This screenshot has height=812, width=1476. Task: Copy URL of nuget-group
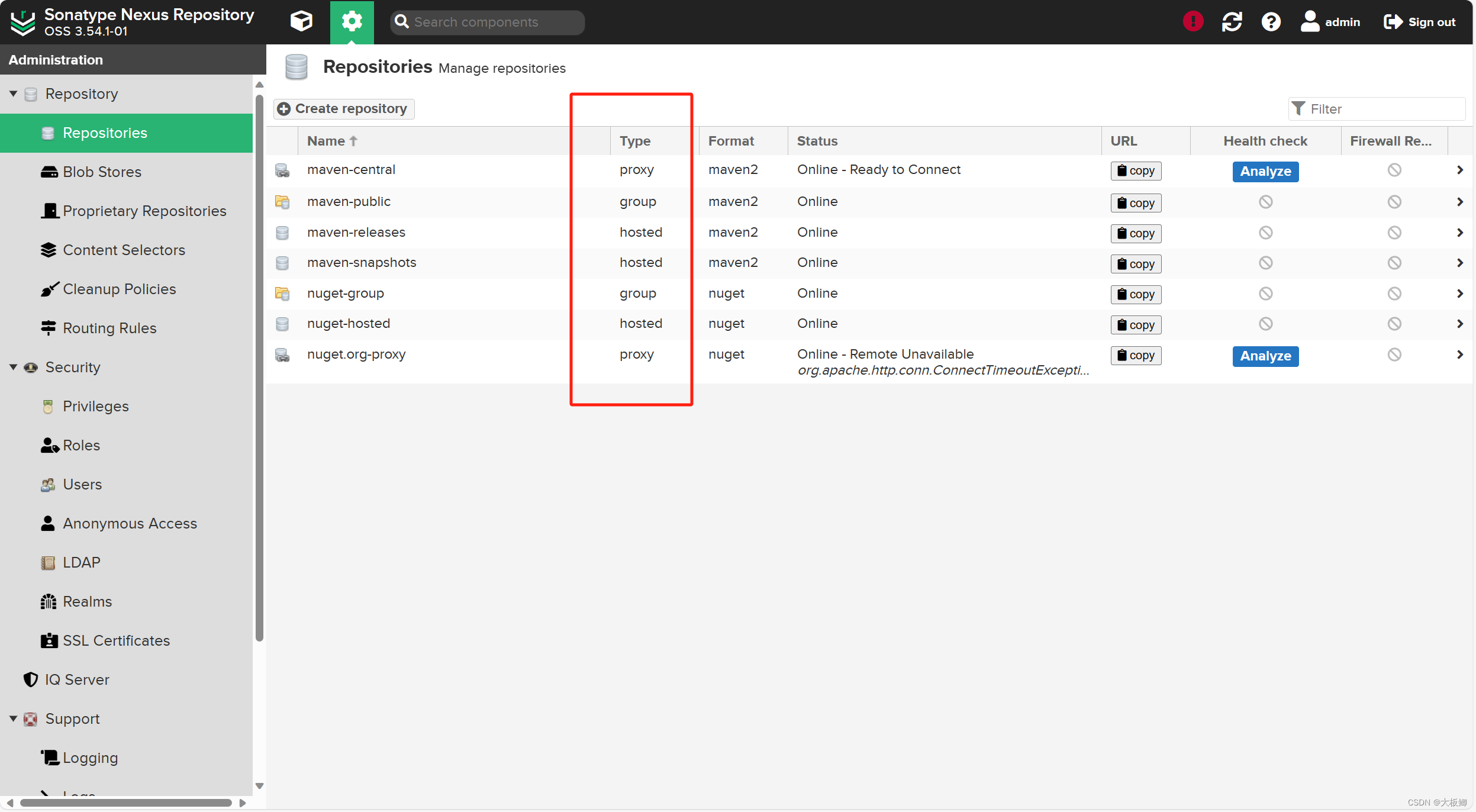[x=1136, y=294]
